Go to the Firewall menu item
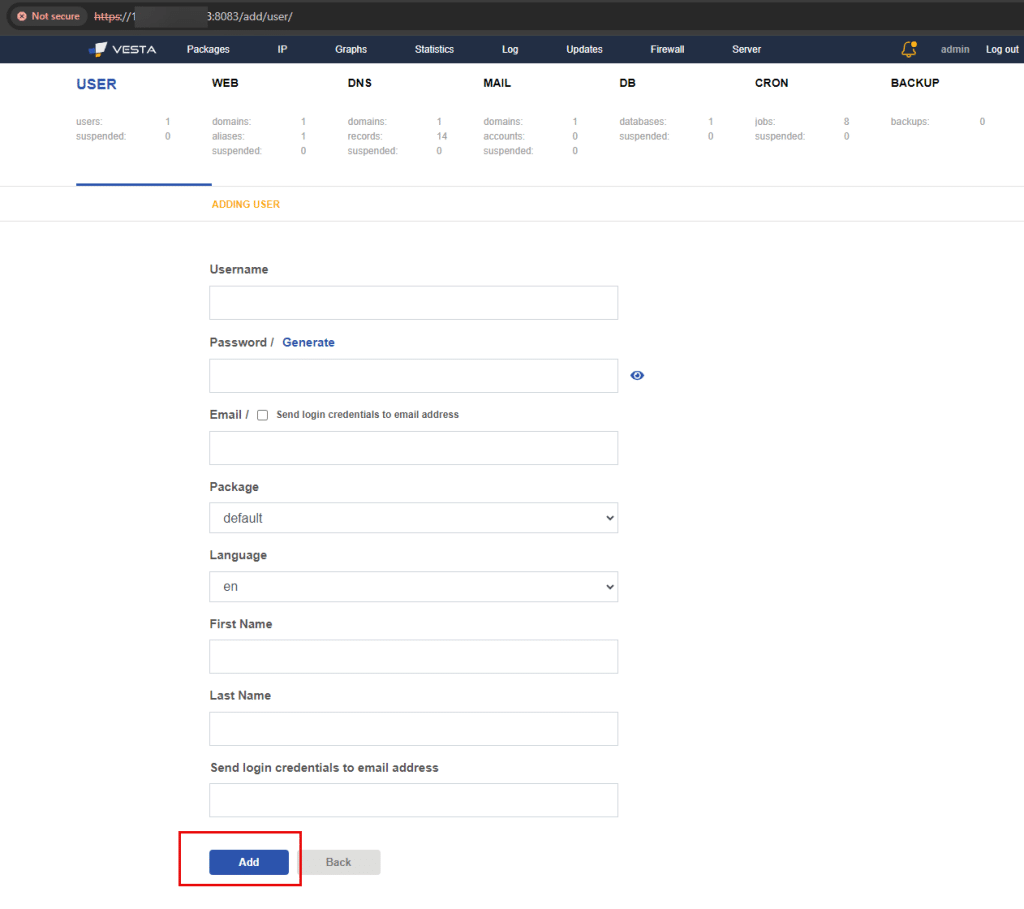Screen dimensions: 1024x909 click(667, 49)
